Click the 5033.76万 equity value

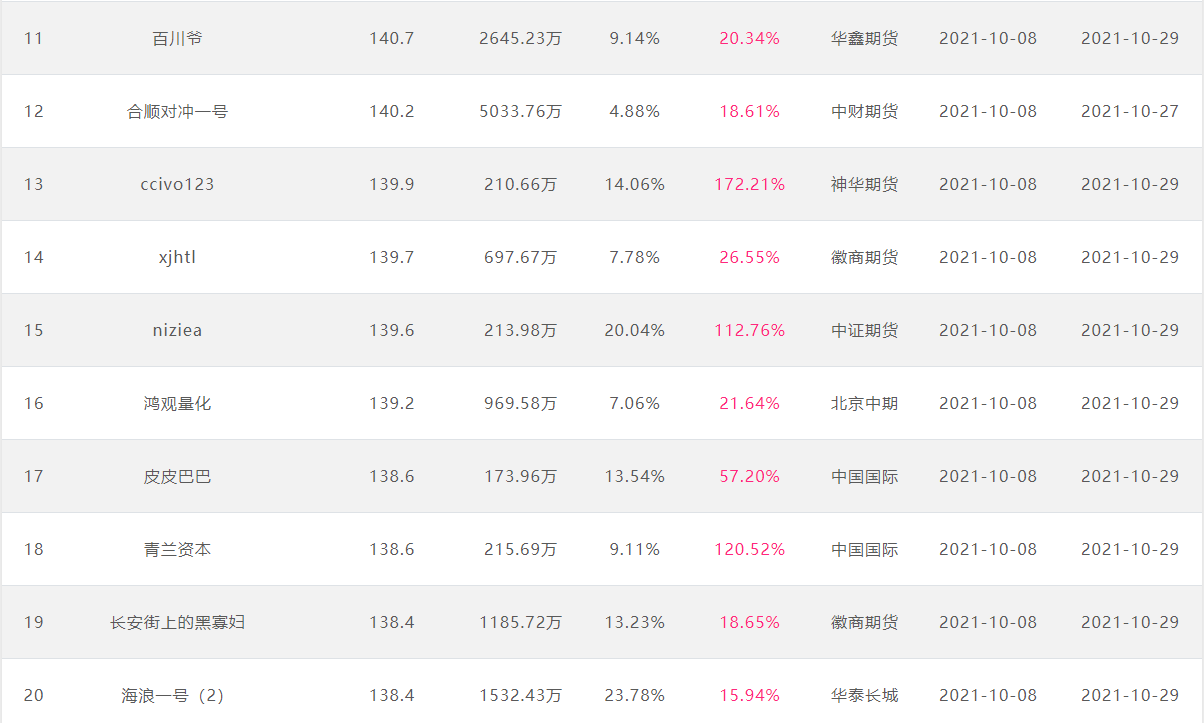pyautogui.click(x=520, y=112)
